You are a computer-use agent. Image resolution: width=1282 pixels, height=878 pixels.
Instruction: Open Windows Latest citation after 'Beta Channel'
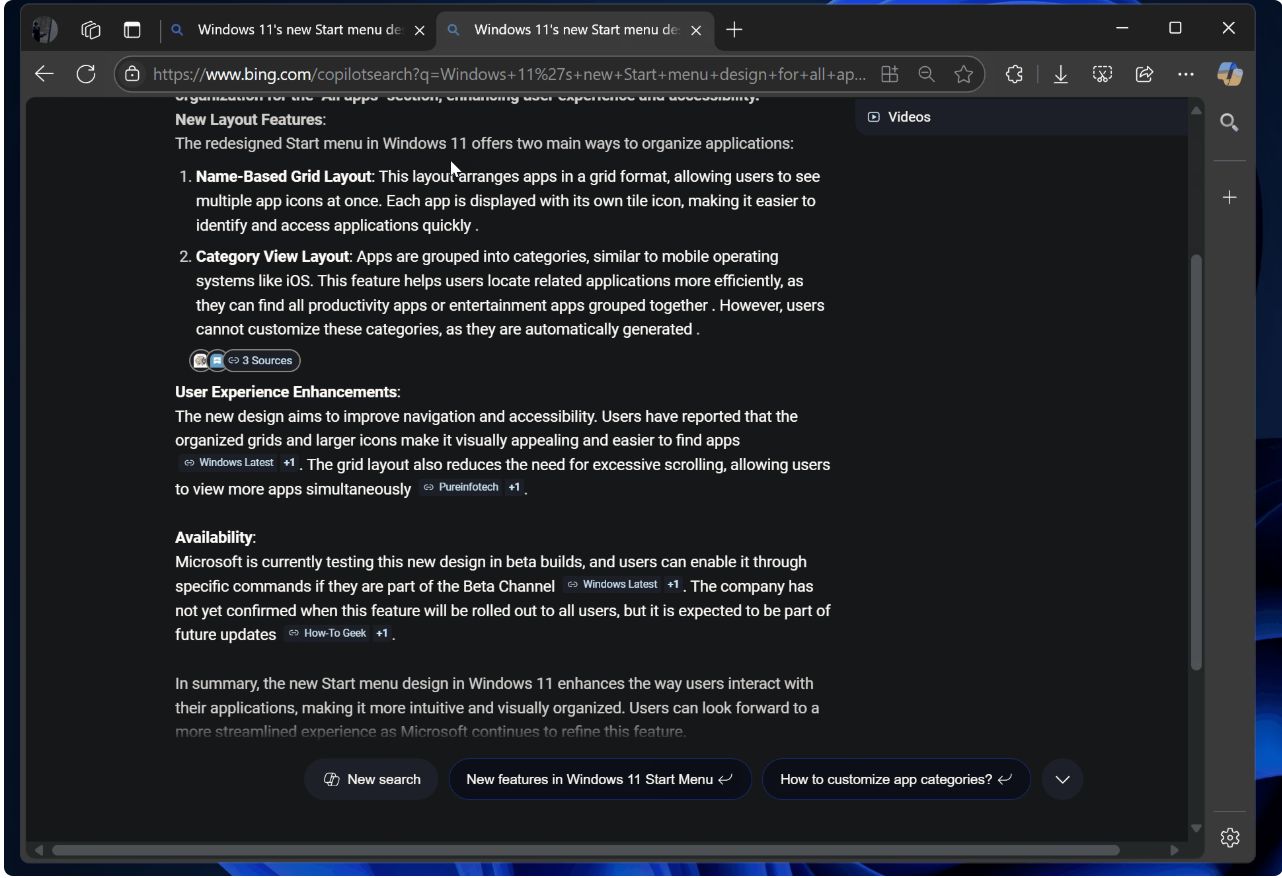(612, 585)
